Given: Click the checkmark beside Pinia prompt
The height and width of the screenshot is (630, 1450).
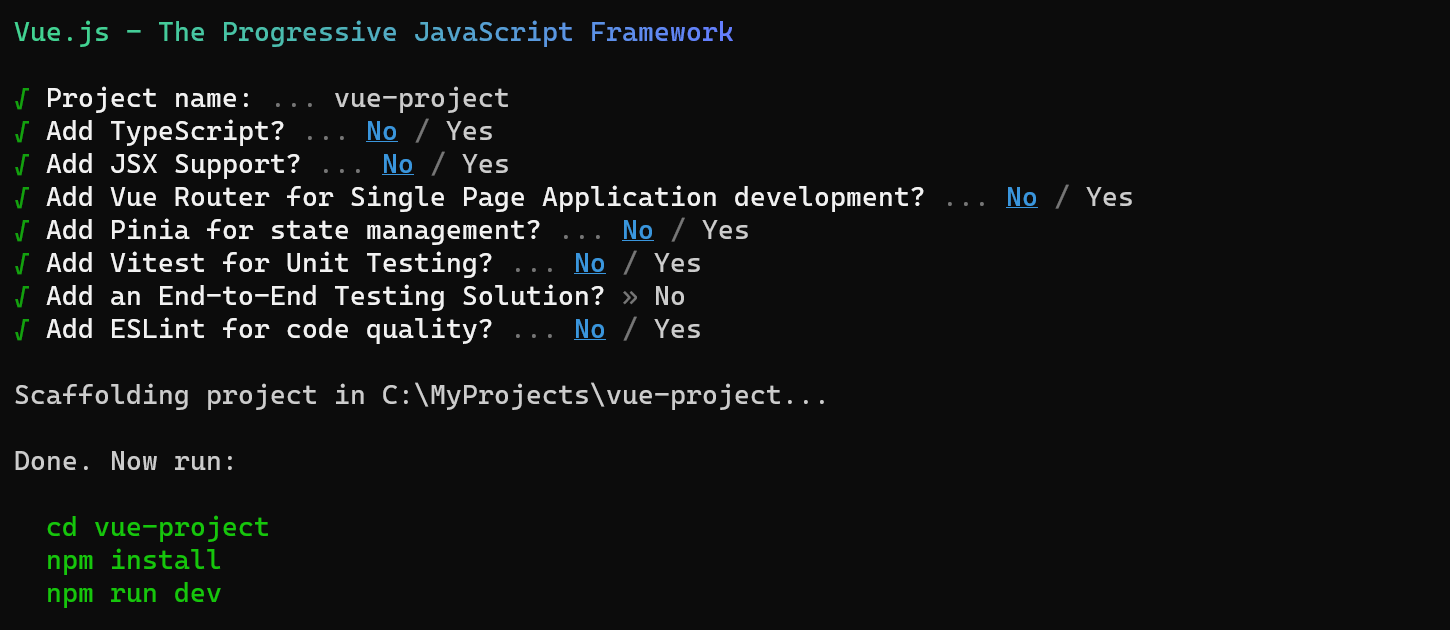Looking at the screenshot, I should click(x=21, y=229).
